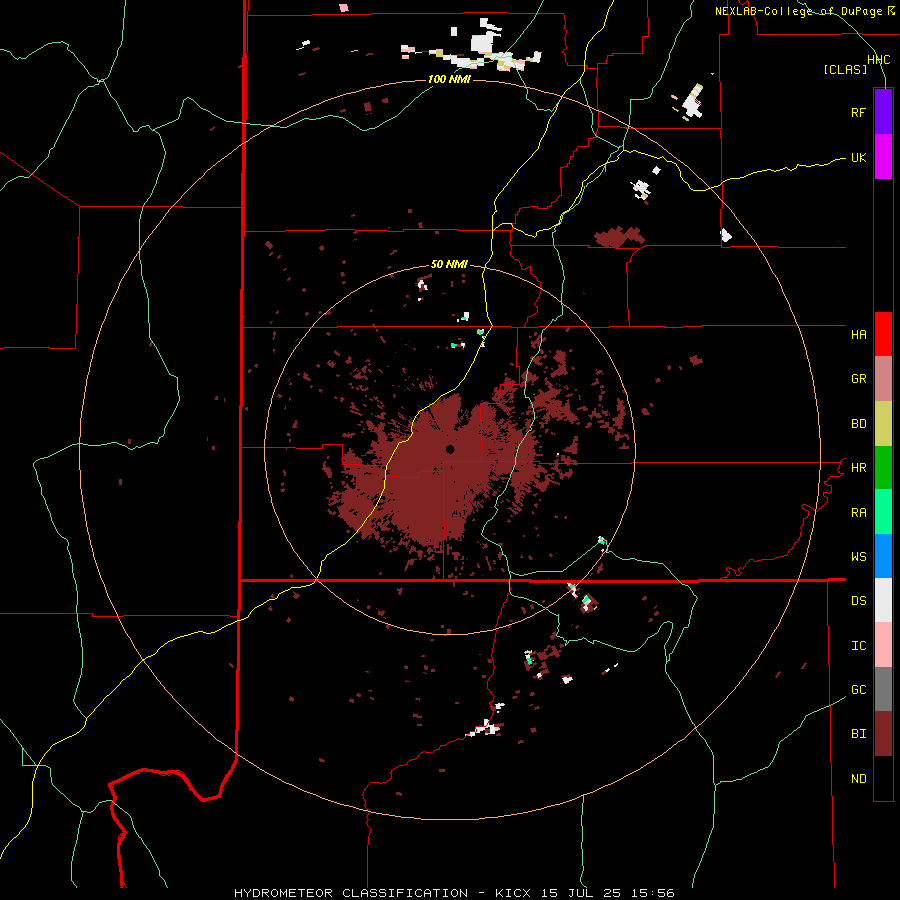Select the "BD" legend label
Screen dimensions: 900x900
[x=858, y=424]
